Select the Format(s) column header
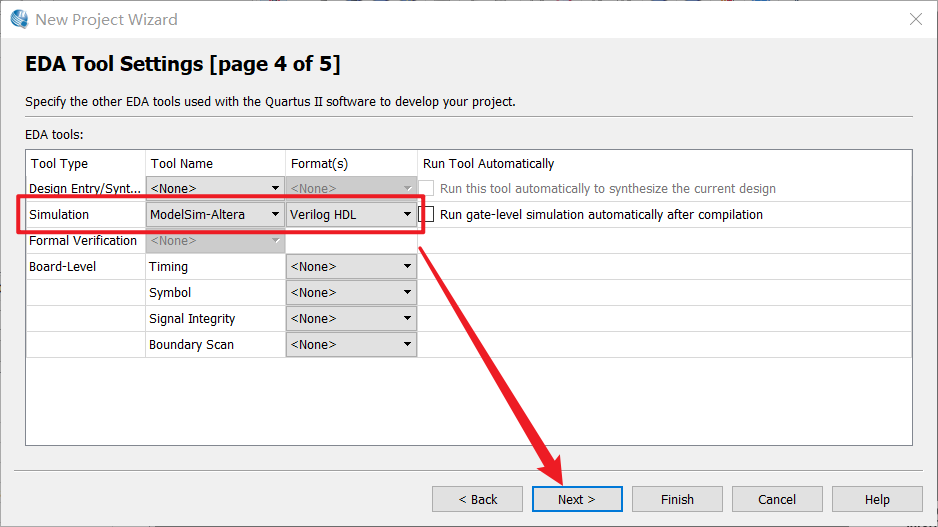This screenshot has width=938, height=527. 319,163
